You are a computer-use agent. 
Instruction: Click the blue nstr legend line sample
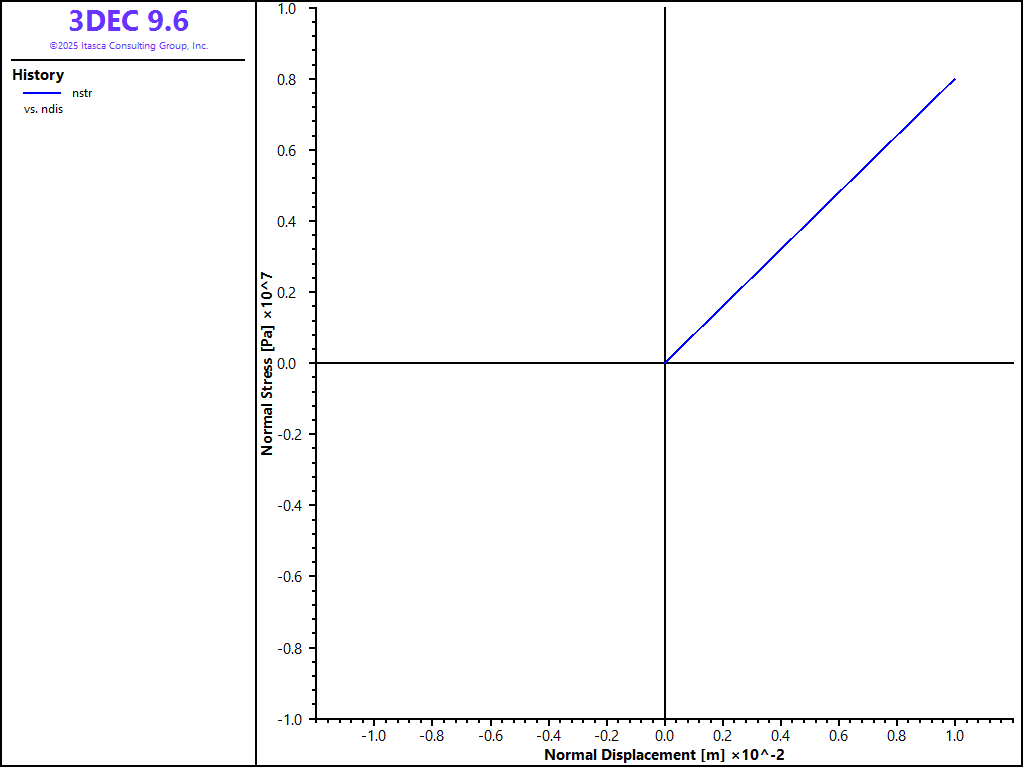pos(42,93)
